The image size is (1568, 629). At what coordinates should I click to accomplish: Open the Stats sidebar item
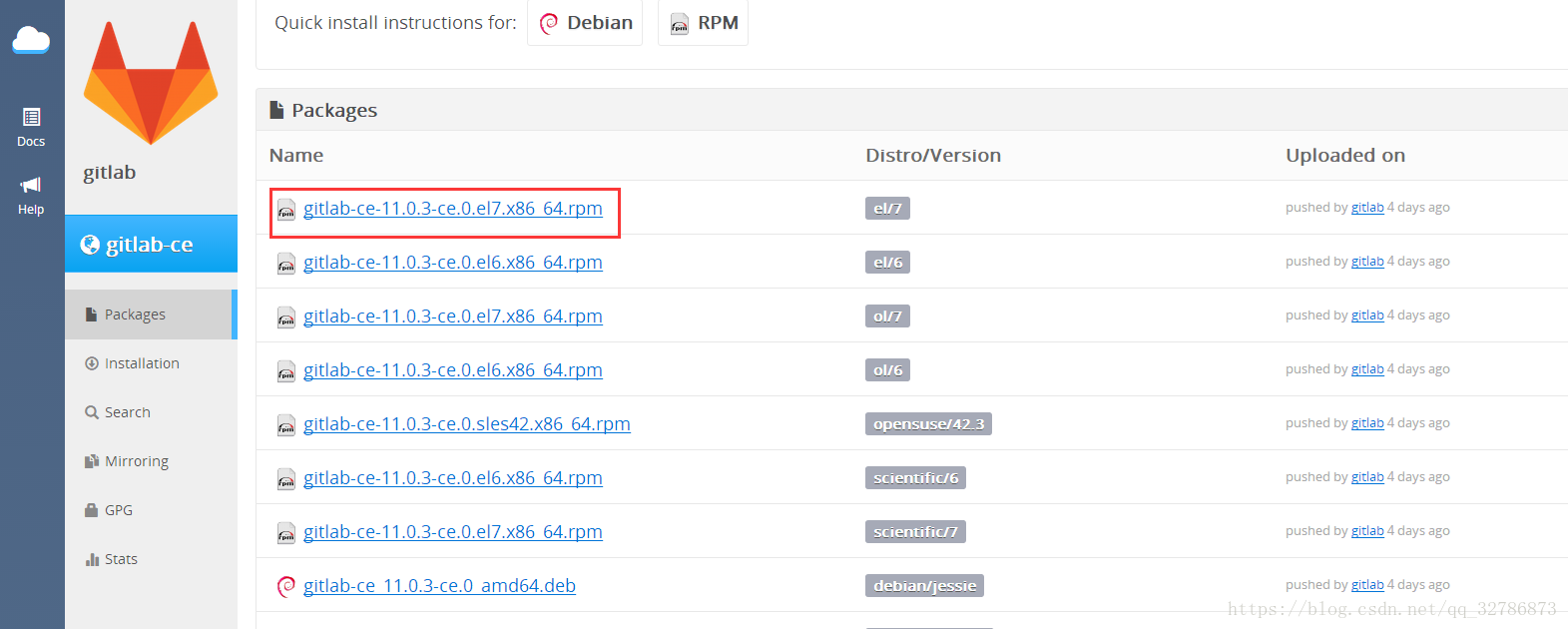pyautogui.click(x=112, y=559)
